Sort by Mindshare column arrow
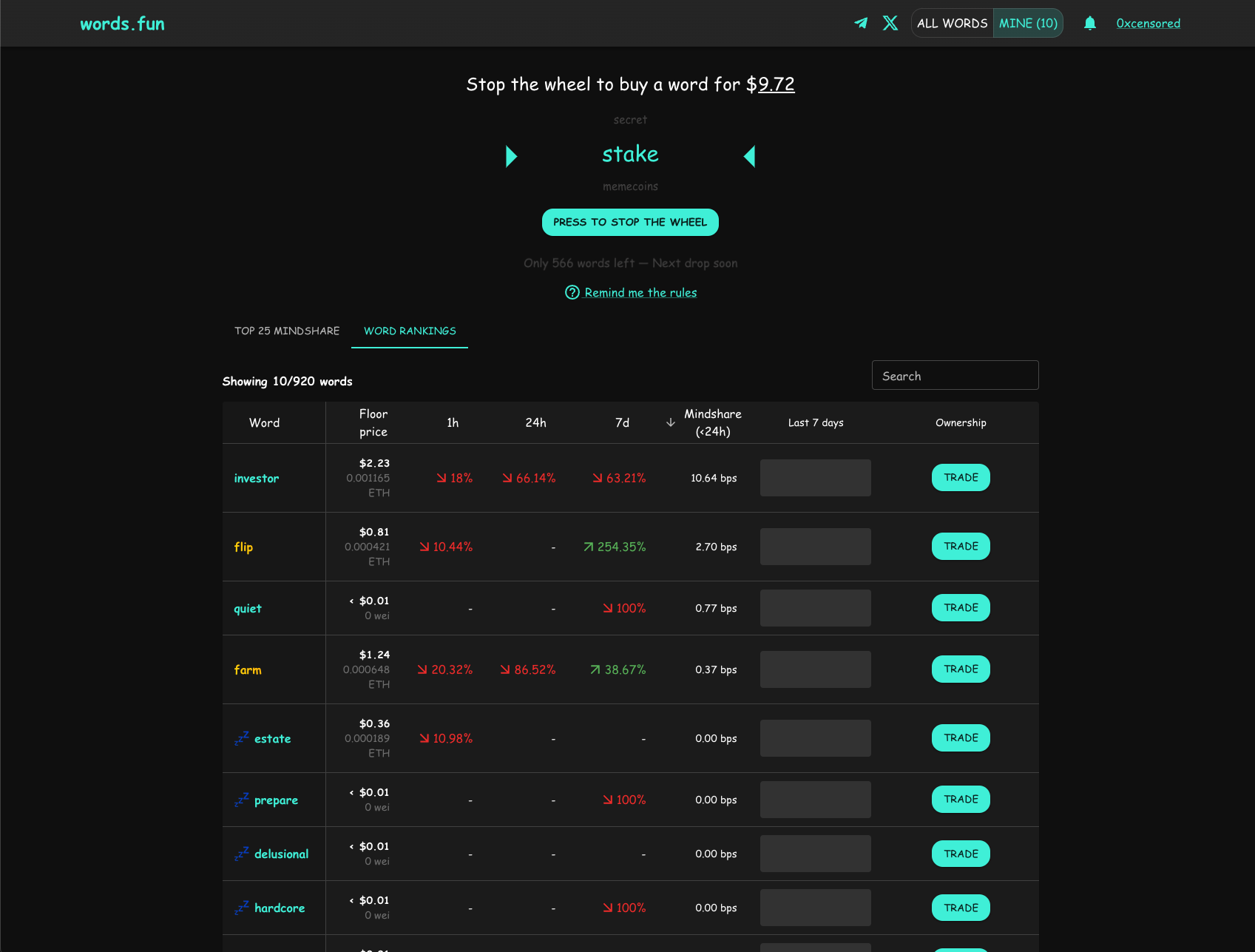The height and width of the screenshot is (952, 1255). pos(671,422)
